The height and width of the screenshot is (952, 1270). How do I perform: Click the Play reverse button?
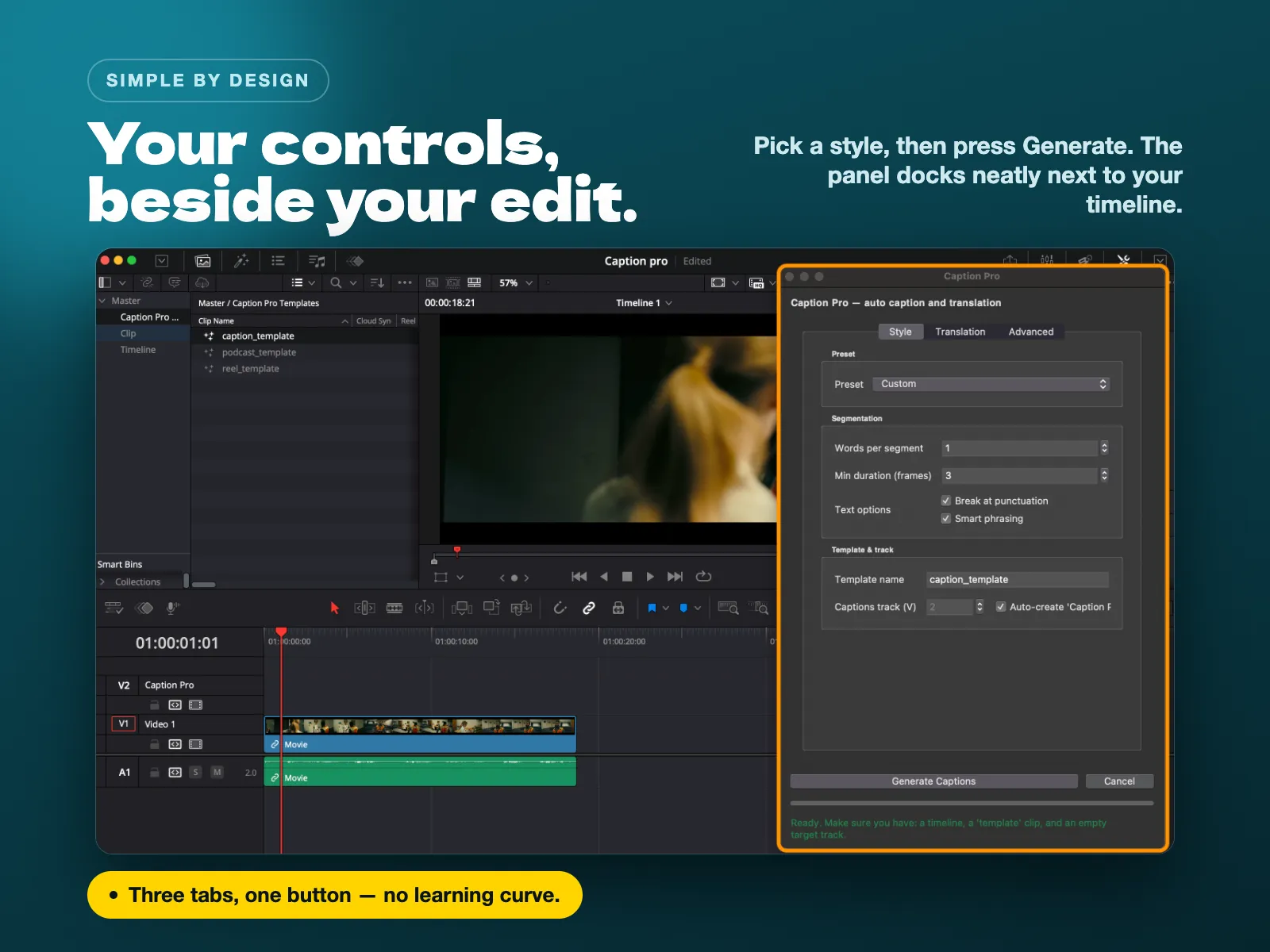click(604, 577)
